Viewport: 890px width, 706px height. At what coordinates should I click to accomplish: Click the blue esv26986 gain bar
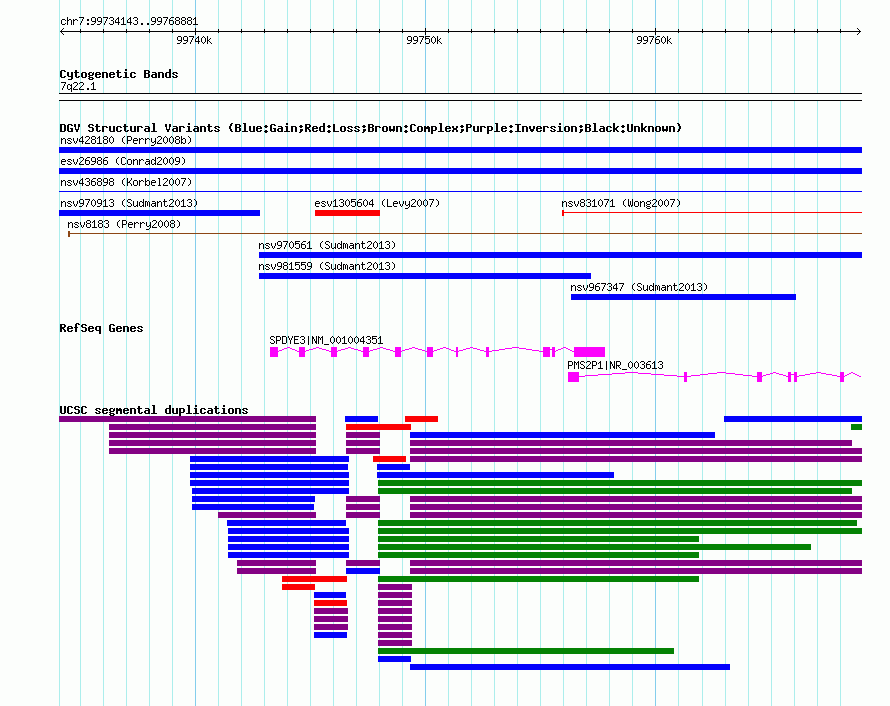(x=460, y=171)
